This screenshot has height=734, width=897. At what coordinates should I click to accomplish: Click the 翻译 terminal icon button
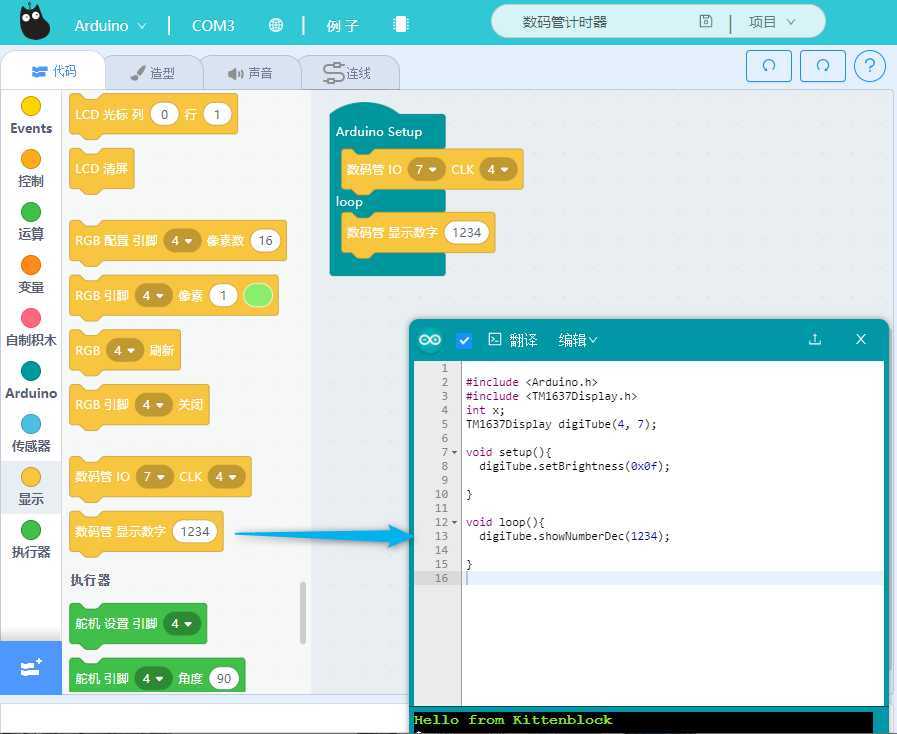tap(512, 340)
